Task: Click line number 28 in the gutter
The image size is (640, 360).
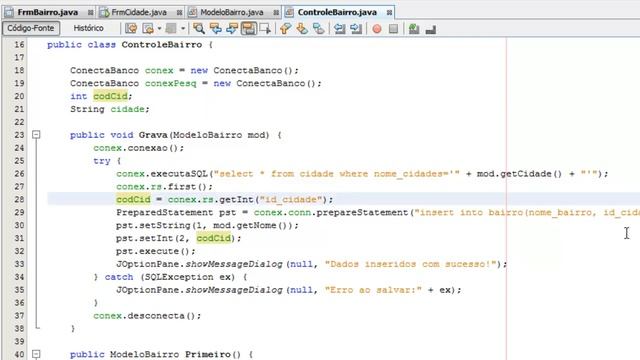Action: 19,199
